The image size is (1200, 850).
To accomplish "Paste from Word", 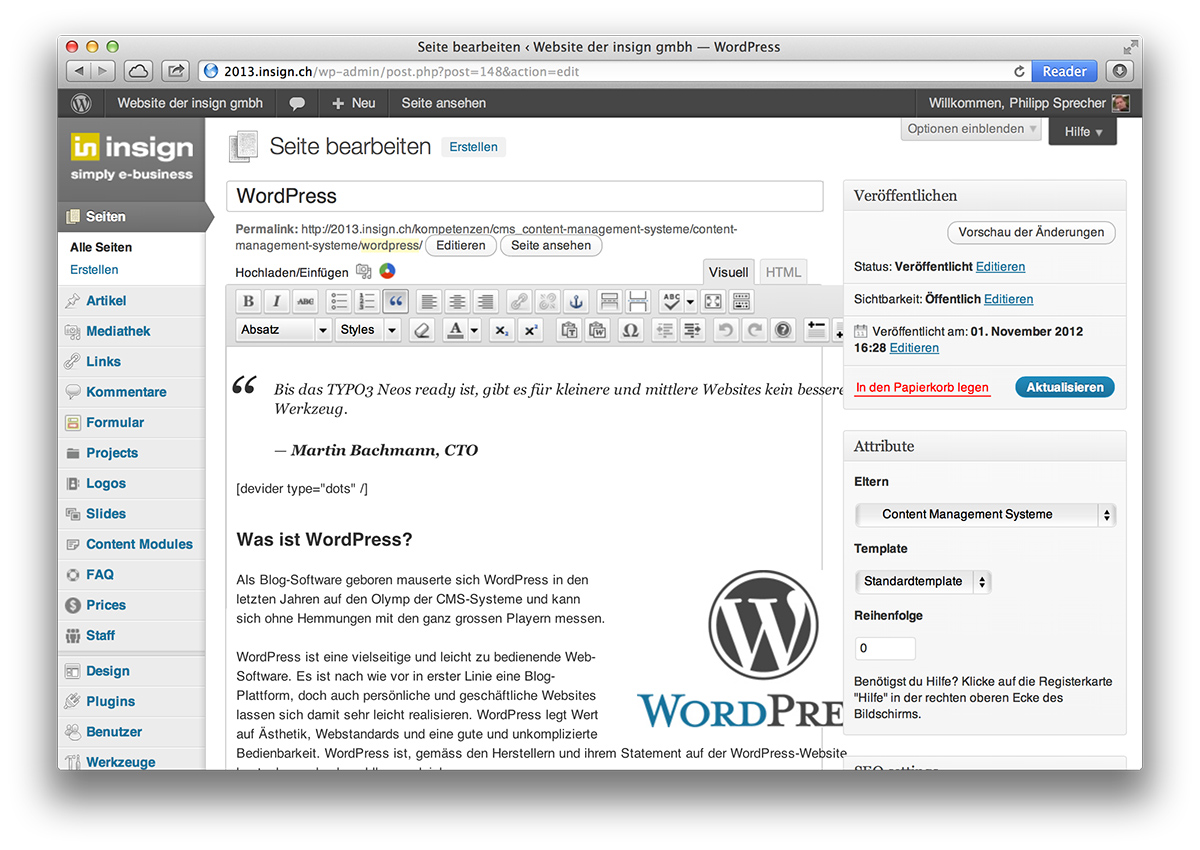I will click(x=597, y=330).
